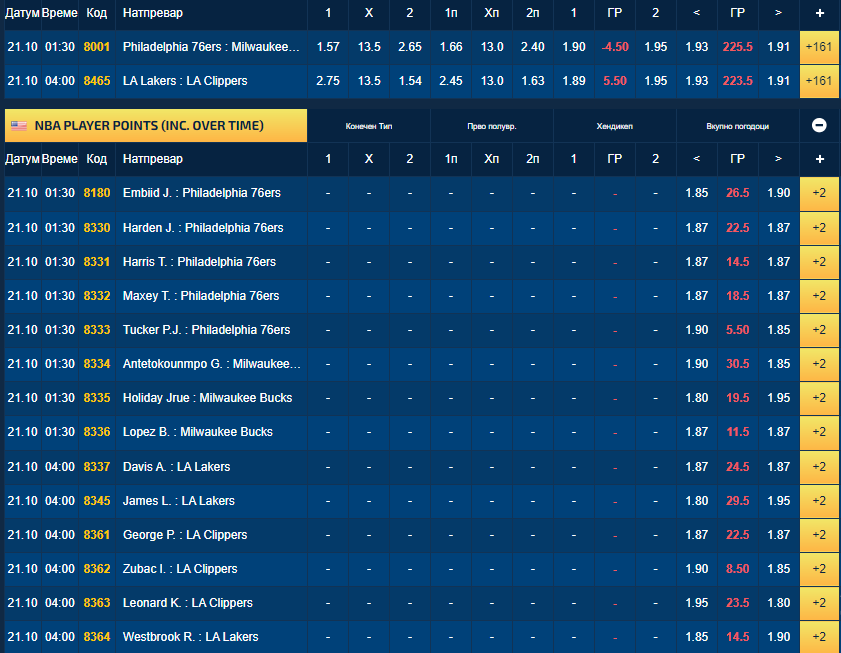The width and height of the screenshot is (841, 653).
Task: Open Leonard K. : LA Clippers match link
Action: [187, 603]
